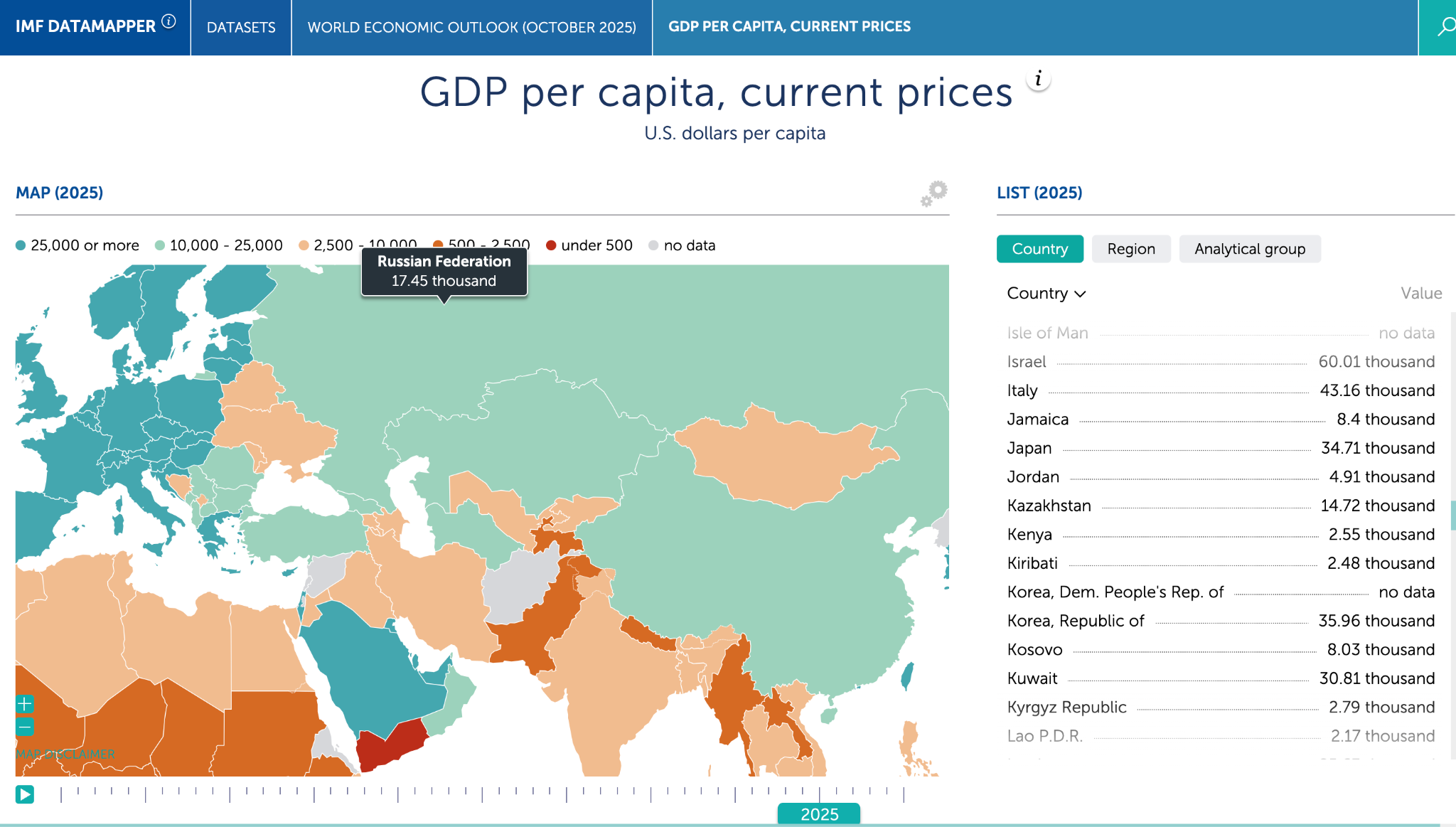
Task: Open World Economic Outlook (October 2025)
Action: tap(471, 28)
